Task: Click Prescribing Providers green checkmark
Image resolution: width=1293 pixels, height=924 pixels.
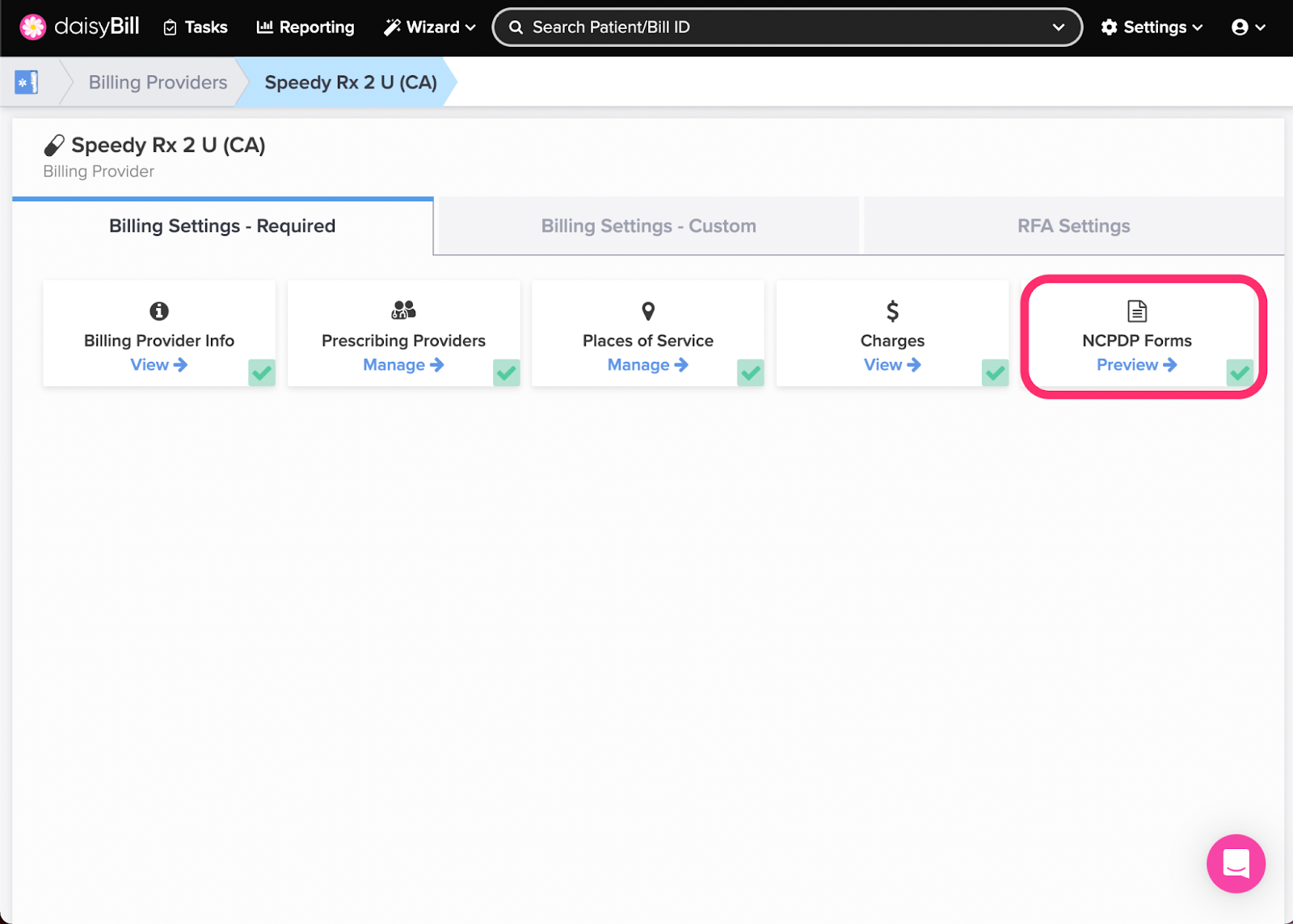Action: pyautogui.click(x=507, y=372)
